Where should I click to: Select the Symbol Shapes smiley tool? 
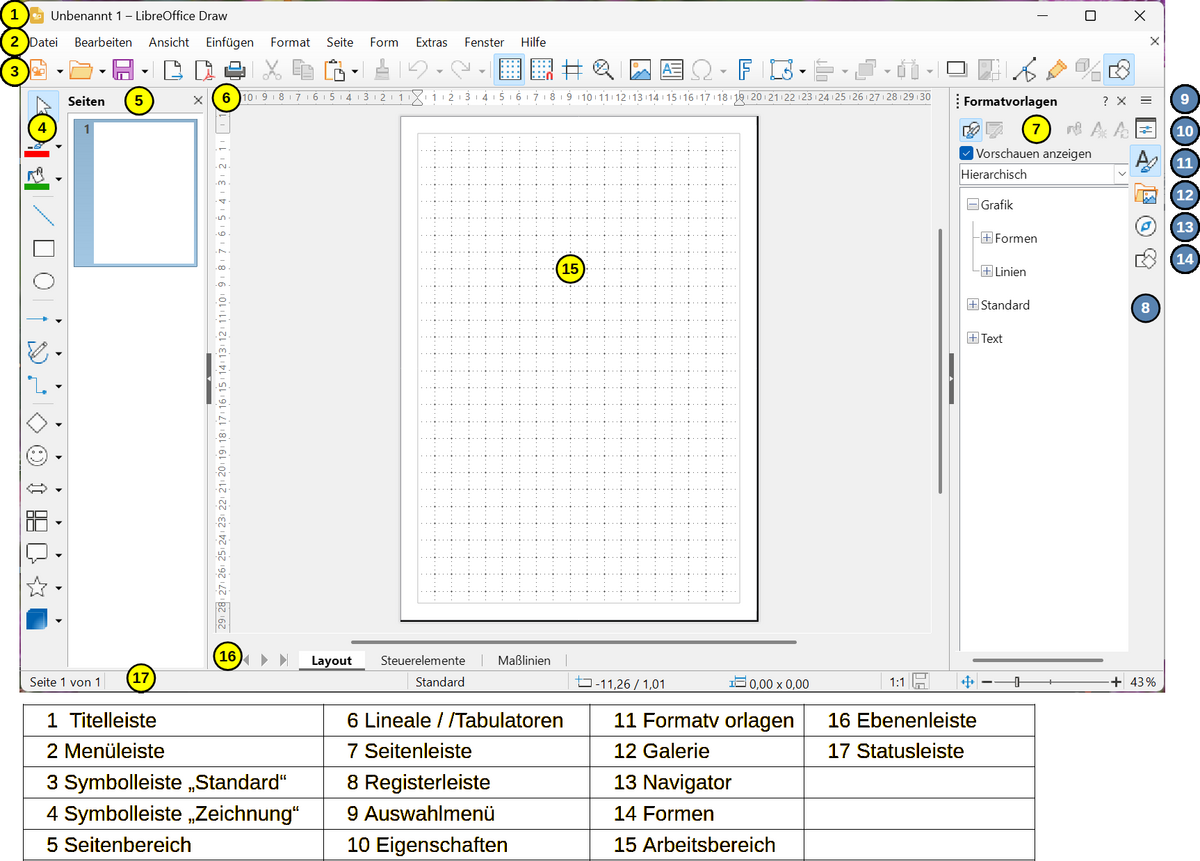[x=37, y=456]
